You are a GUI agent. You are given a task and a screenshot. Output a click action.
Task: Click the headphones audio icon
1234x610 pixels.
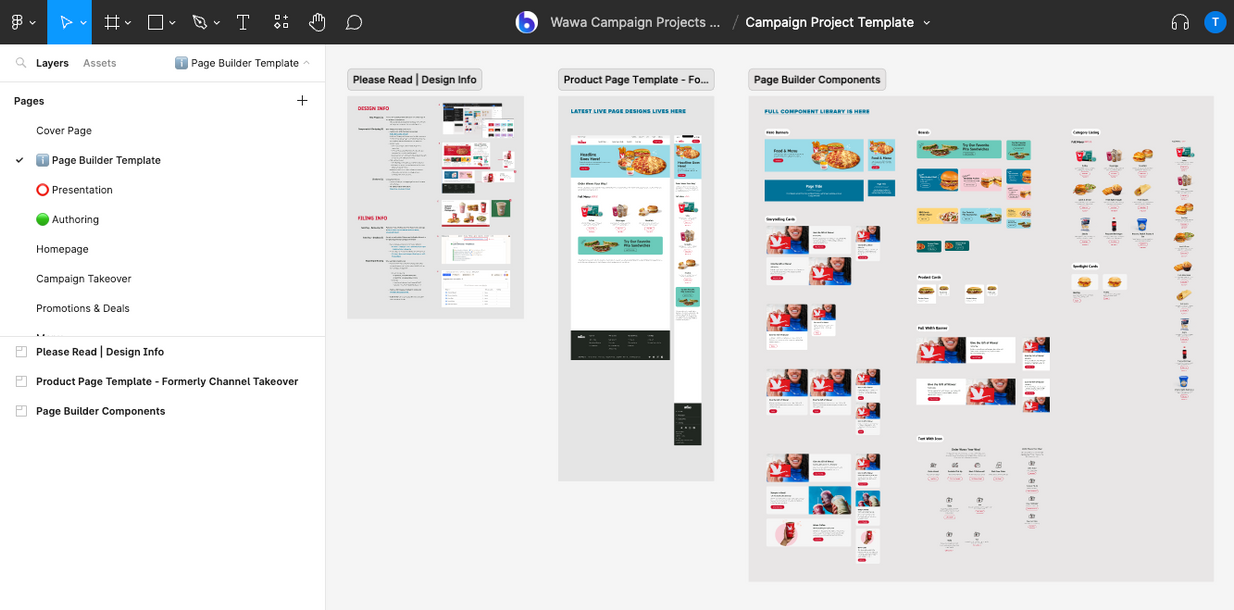tap(1180, 22)
